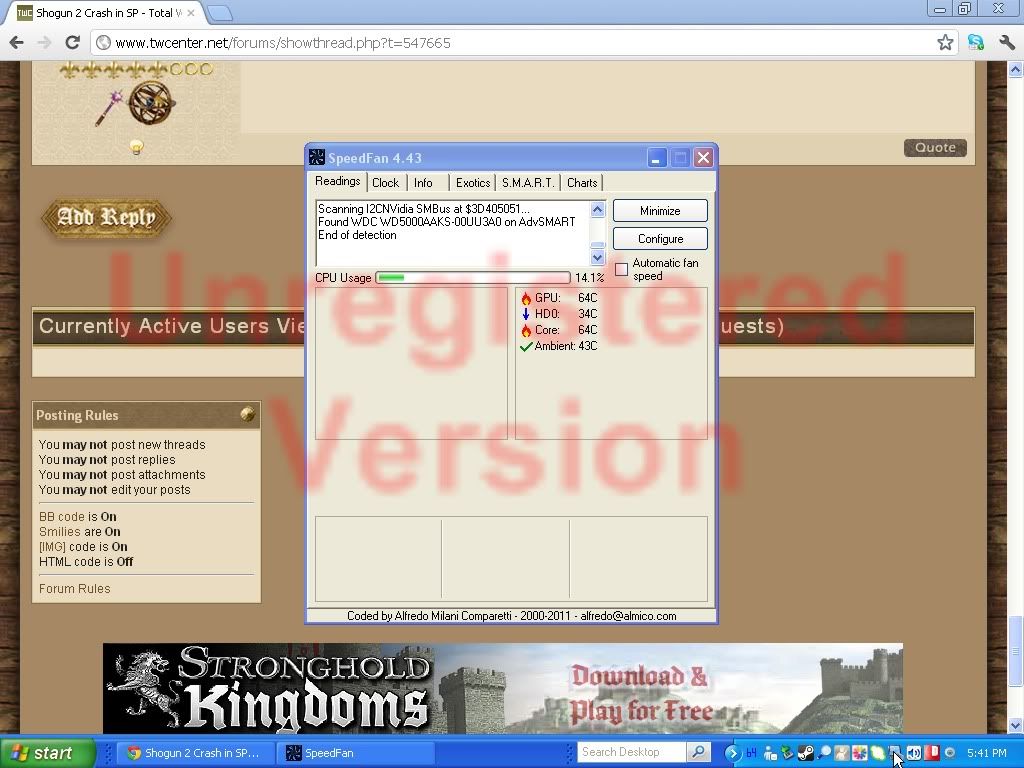Open Chrome's wrench settings menu

(1005, 43)
